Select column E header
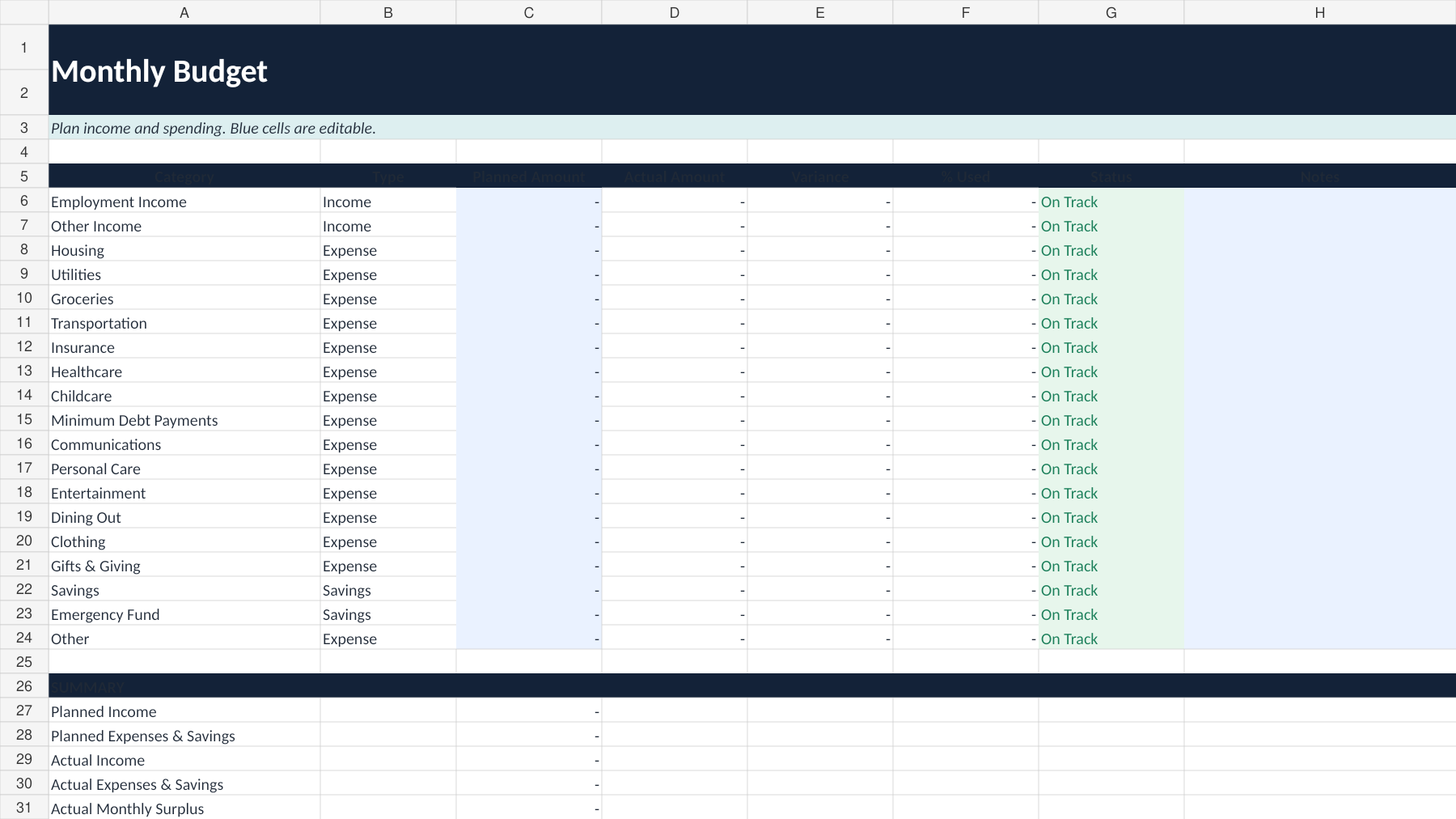 click(x=820, y=12)
